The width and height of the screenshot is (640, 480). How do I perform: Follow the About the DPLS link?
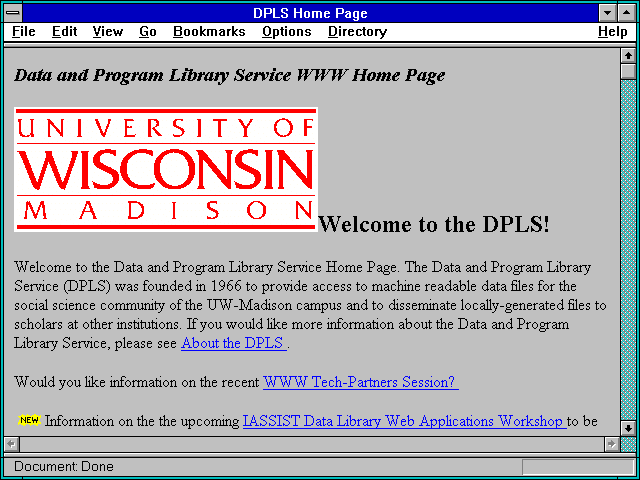(x=234, y=343)
